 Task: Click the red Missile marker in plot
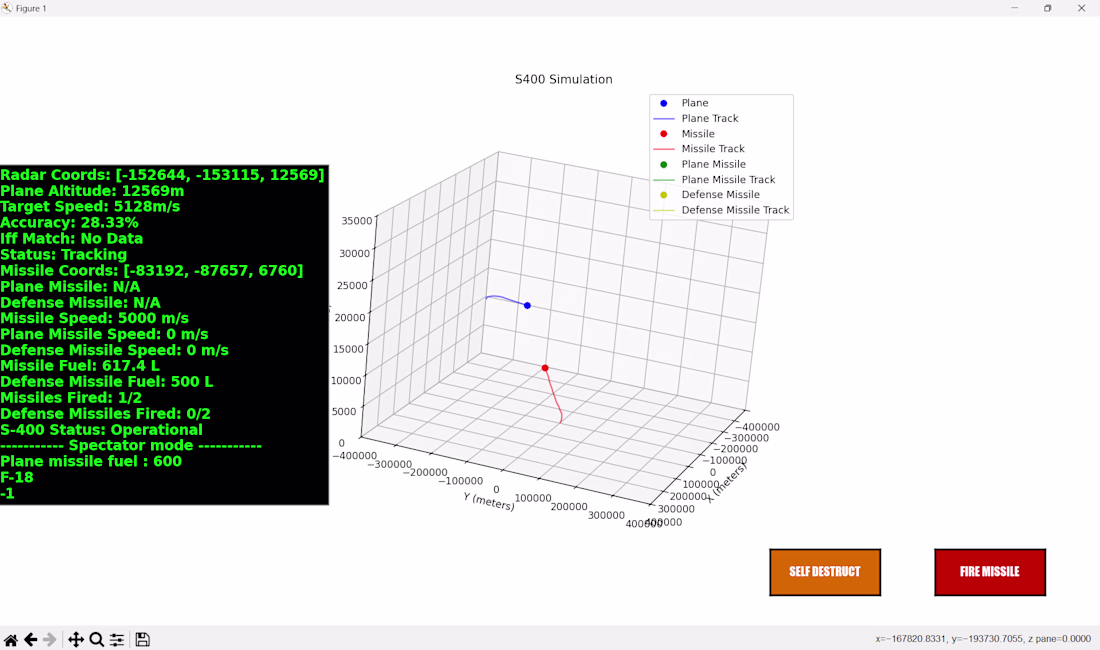tap(545, 368)
